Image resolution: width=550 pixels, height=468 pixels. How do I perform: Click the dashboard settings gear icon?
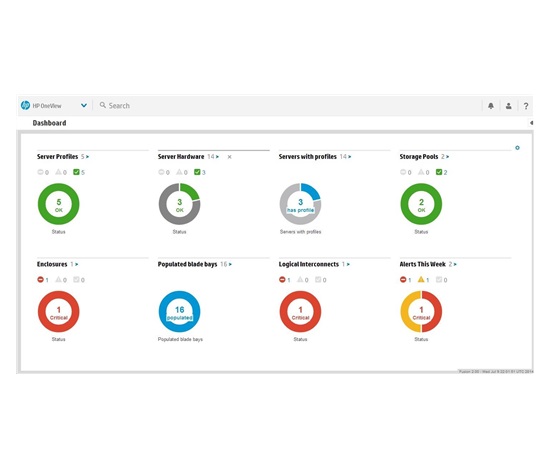coord(517,148)
